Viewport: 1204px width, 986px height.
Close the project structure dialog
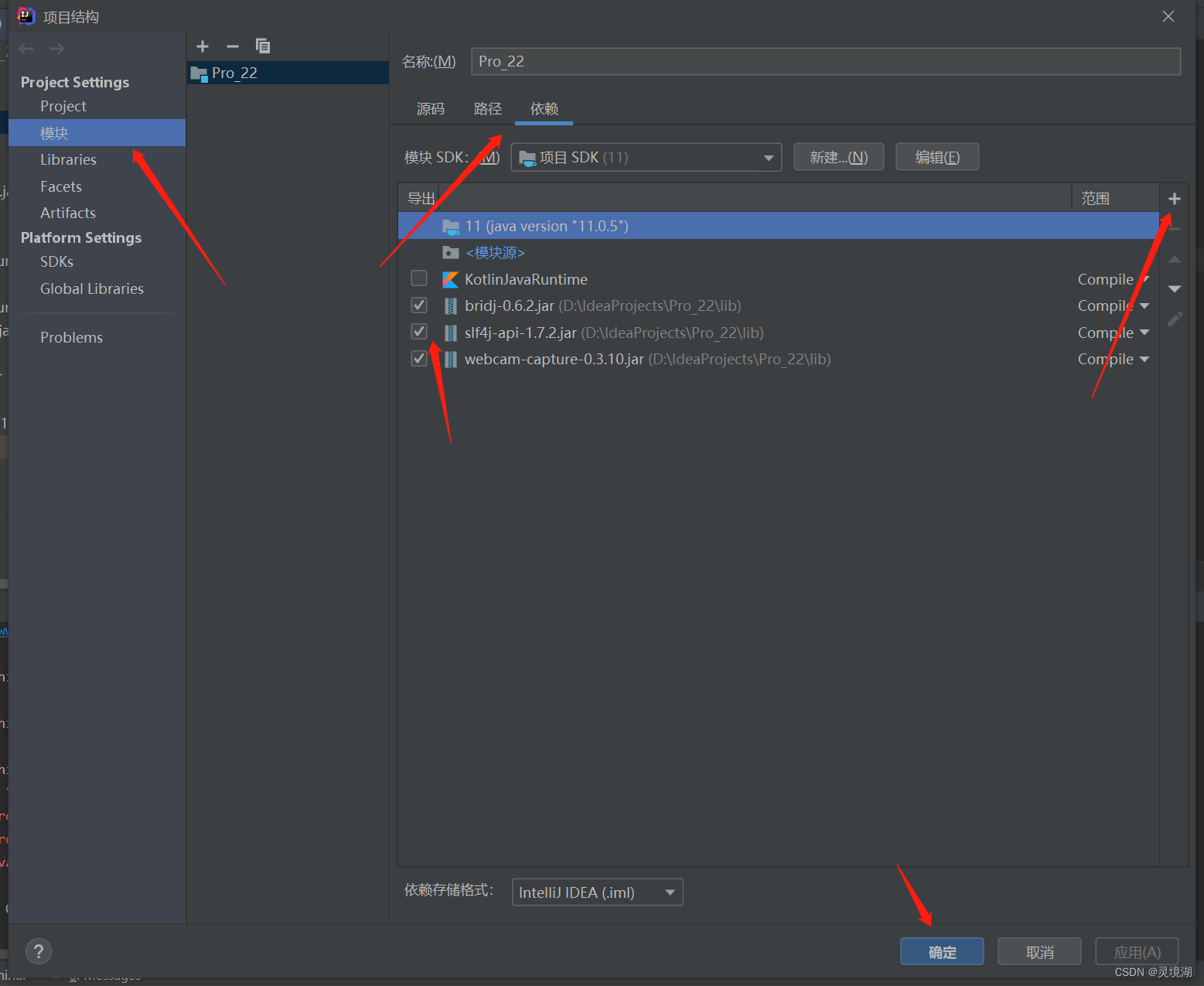[1168, 16]
